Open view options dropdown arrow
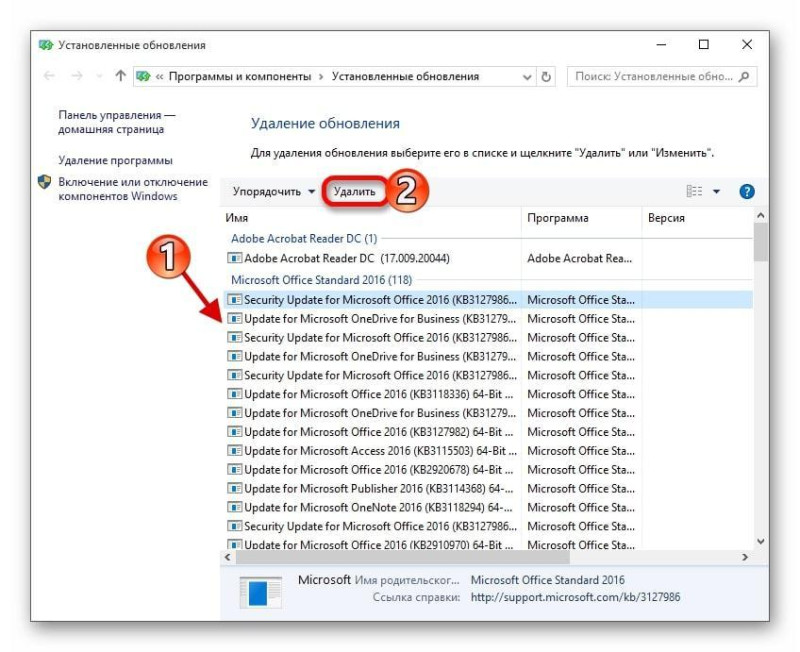Image resolution: width=800 pixels, height=652 pixels. [716, 192]
